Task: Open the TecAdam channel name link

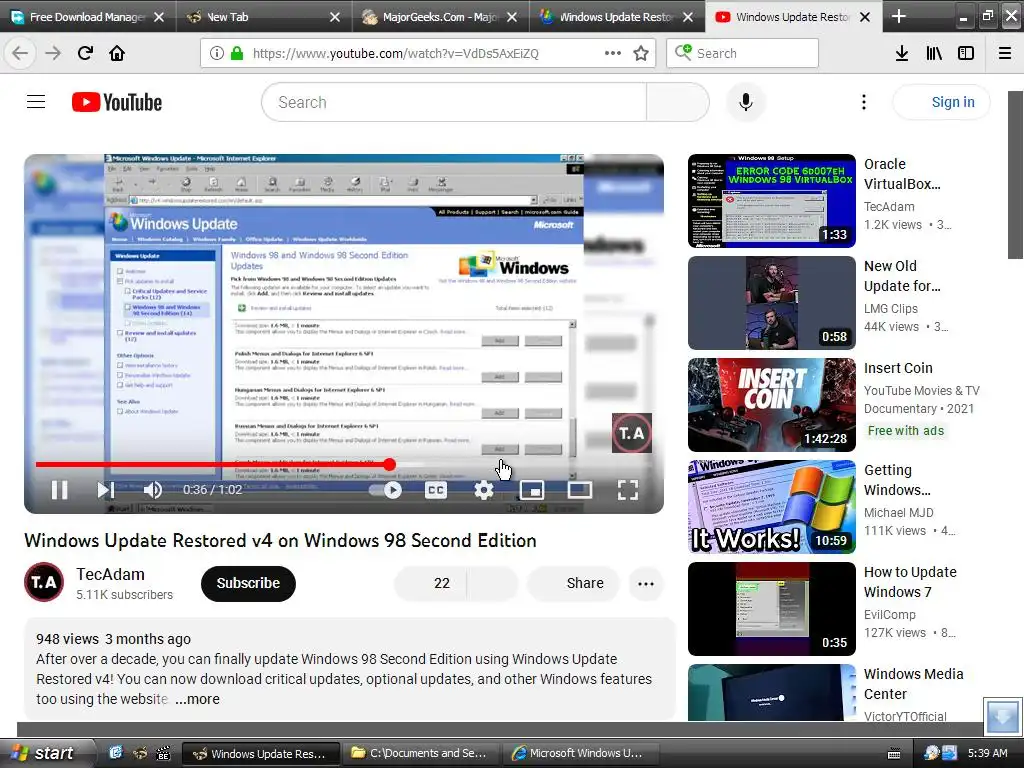Action: click(110, 574)
